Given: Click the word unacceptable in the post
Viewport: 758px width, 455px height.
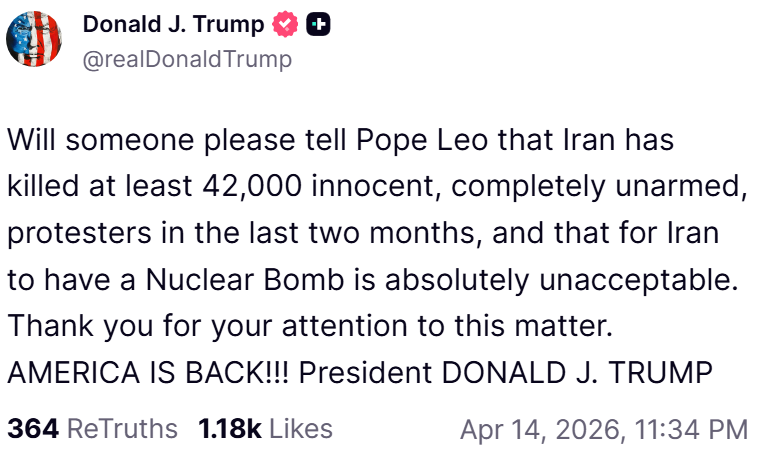Looking at the screenshot, I should pos(637,279).
